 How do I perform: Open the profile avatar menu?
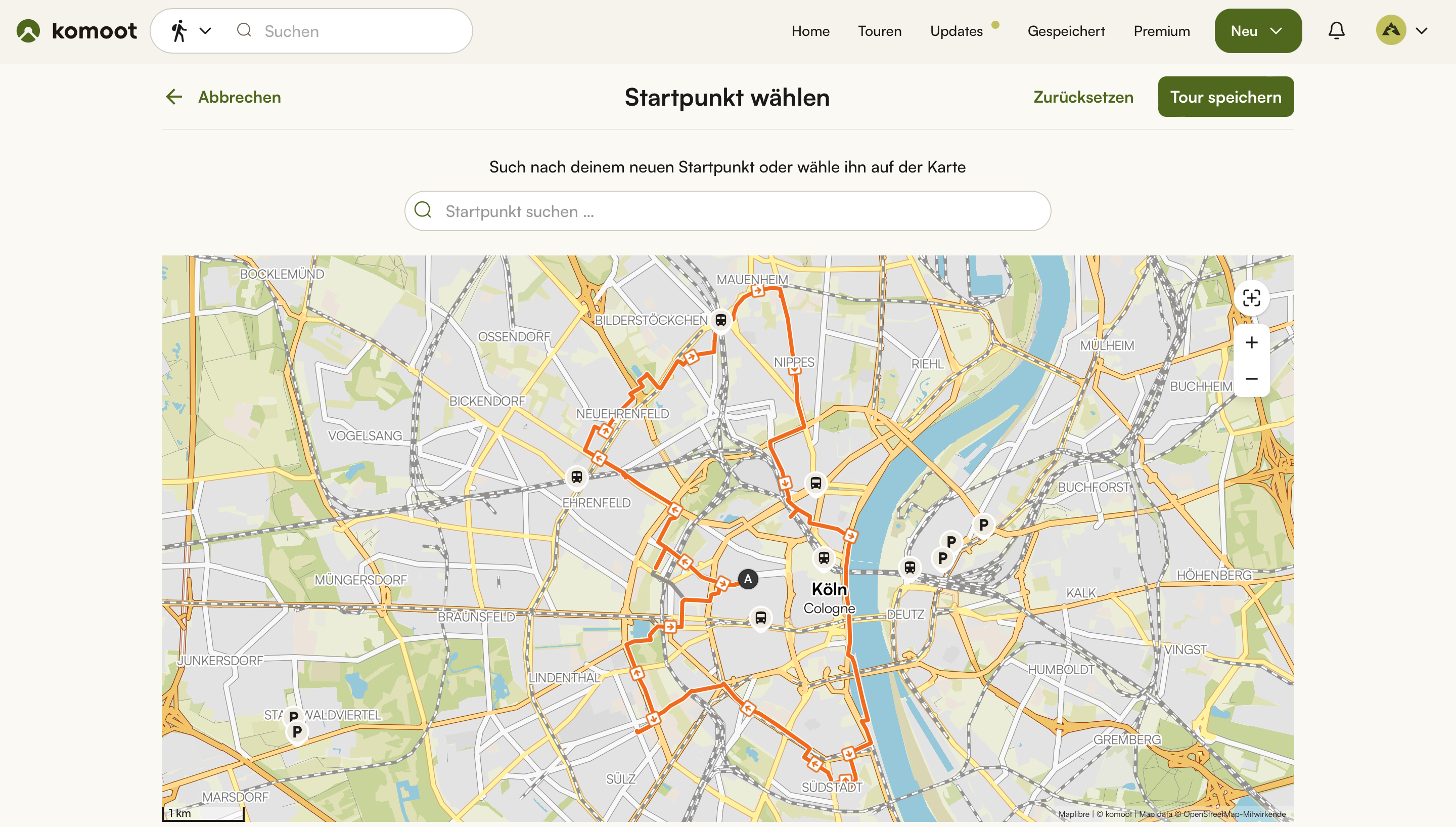1401,31
